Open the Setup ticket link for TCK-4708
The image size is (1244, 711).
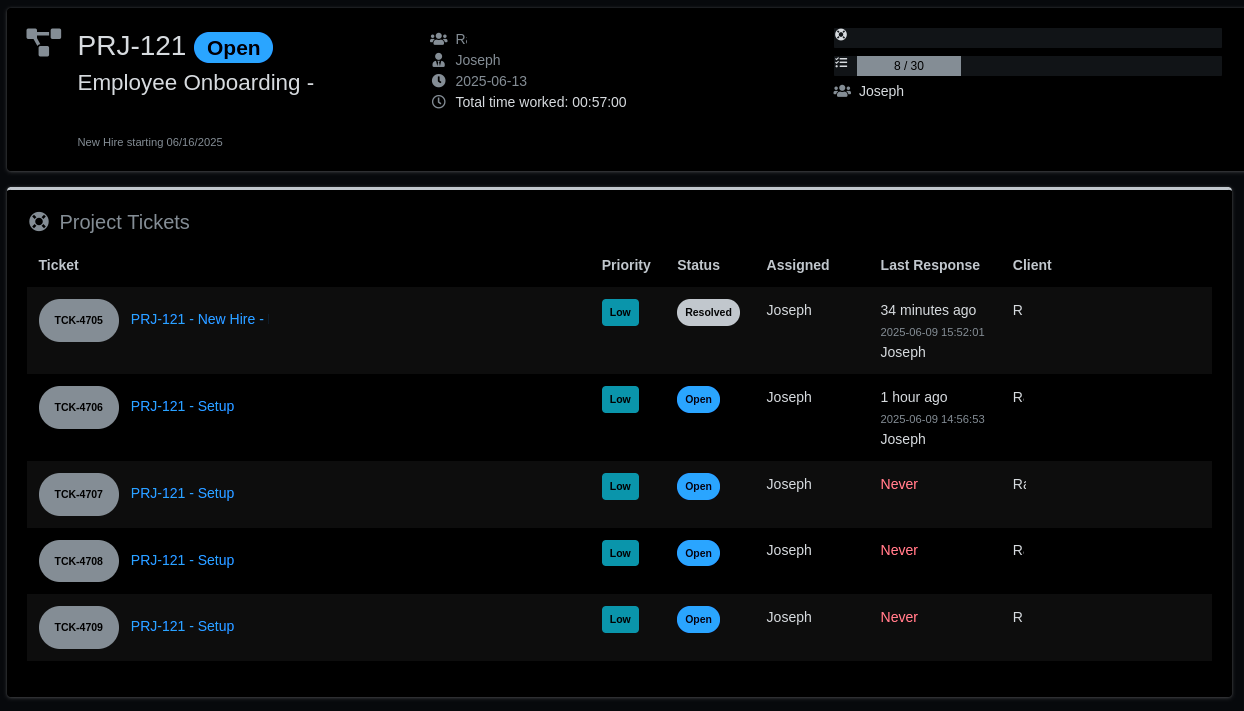[182, 560]
